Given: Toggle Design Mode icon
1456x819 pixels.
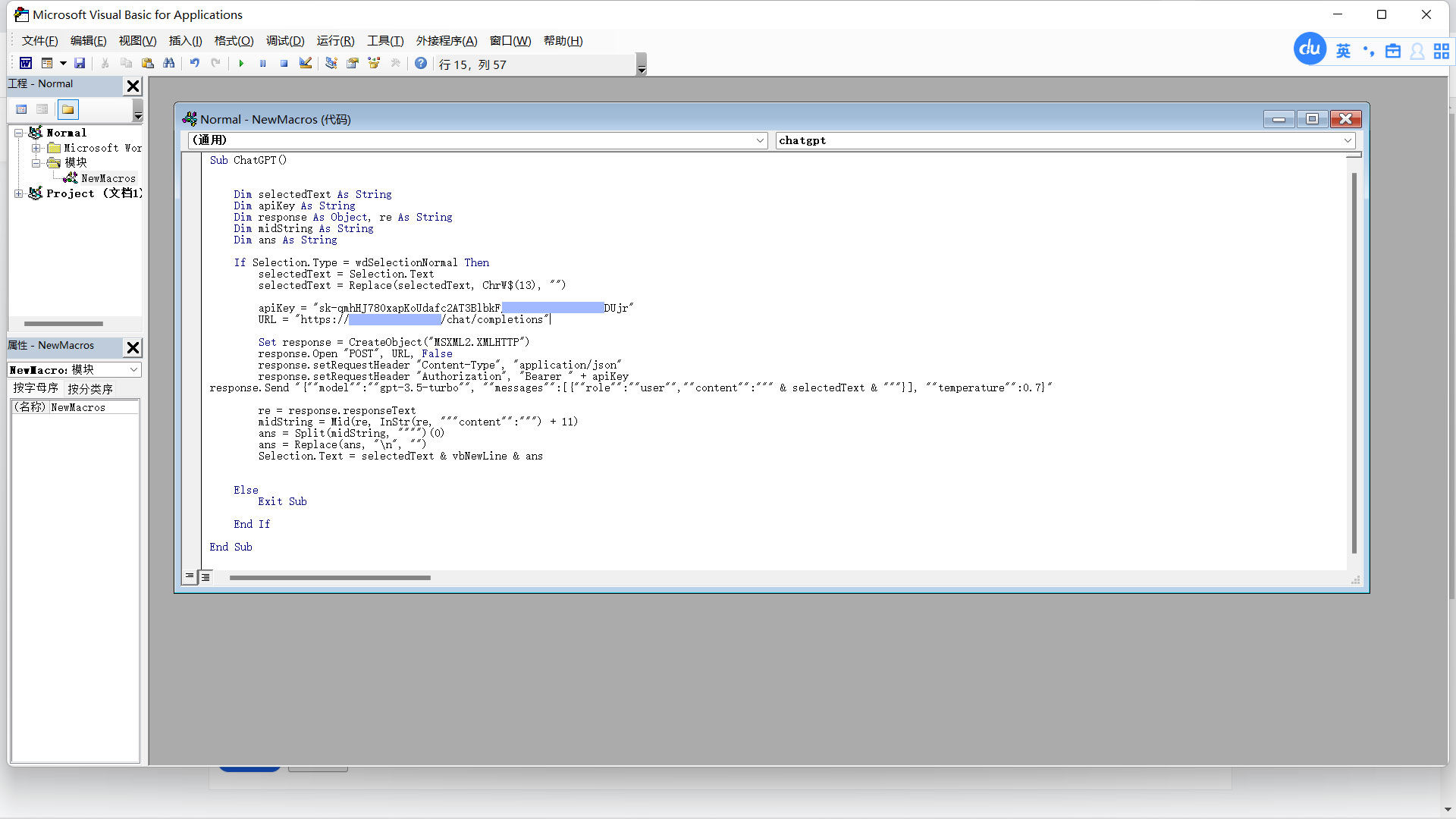Looking at the screenshot, I should pos(306,64).
